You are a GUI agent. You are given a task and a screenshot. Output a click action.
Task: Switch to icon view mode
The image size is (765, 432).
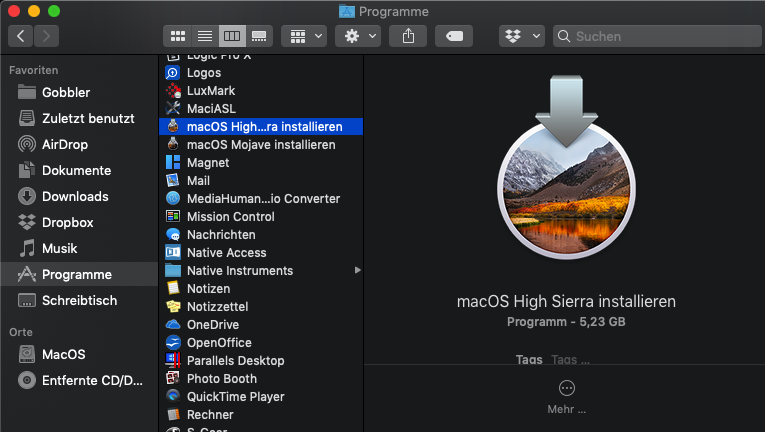point(178,36)
